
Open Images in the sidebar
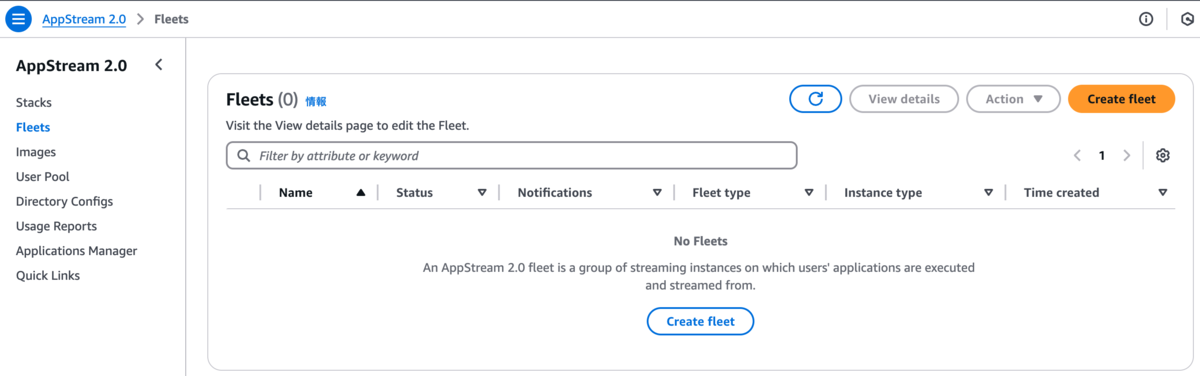point(36,152)
